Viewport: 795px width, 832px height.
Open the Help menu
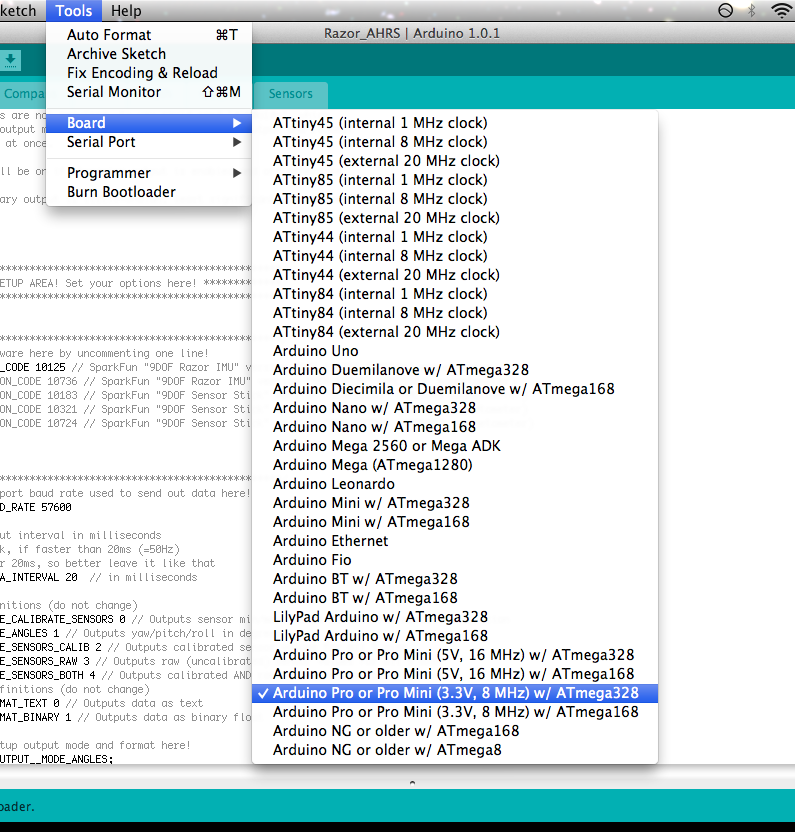point(126,11)
